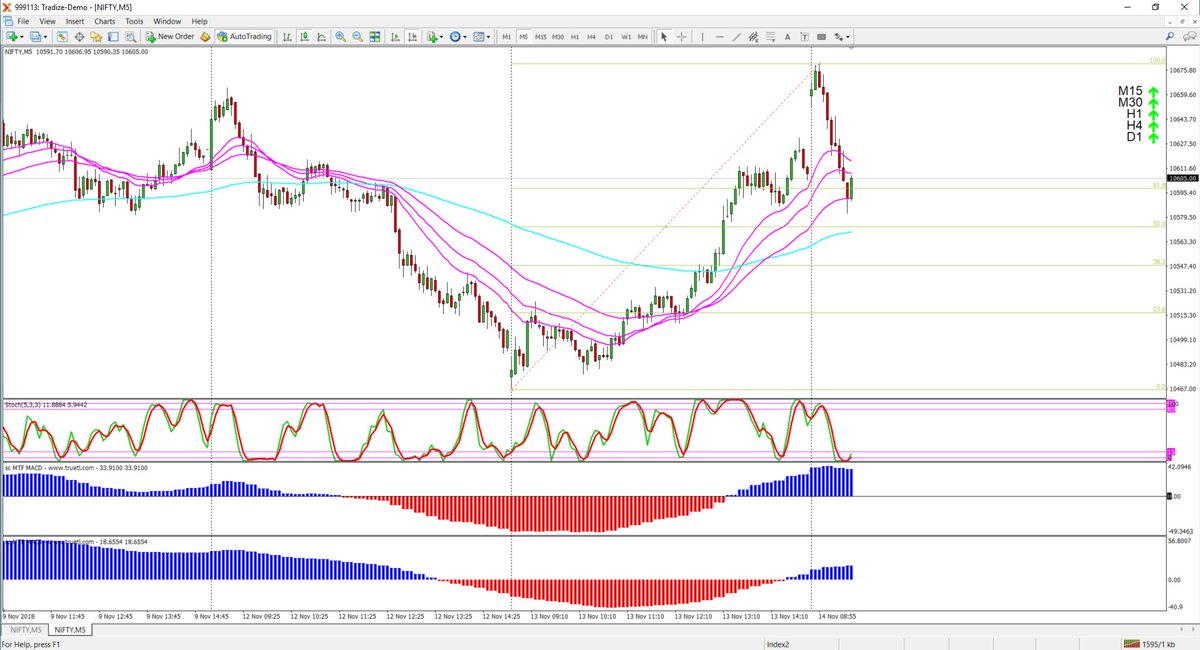Switch timeframe to H1
This screenshot has width=1200, height=650.
coord(575,38)
